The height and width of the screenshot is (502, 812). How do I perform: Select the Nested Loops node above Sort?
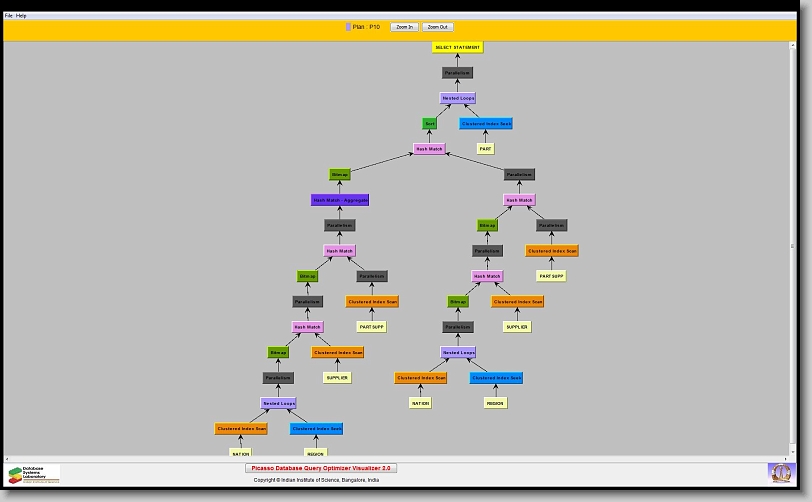(458, 98)
